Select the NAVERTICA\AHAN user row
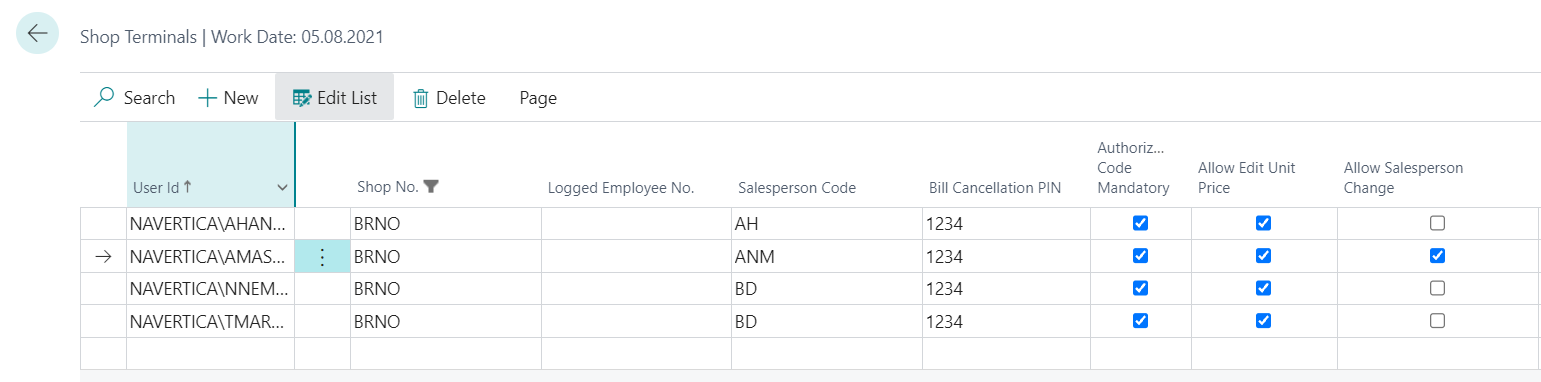The image size is (1541, 382). coord(210,224)
